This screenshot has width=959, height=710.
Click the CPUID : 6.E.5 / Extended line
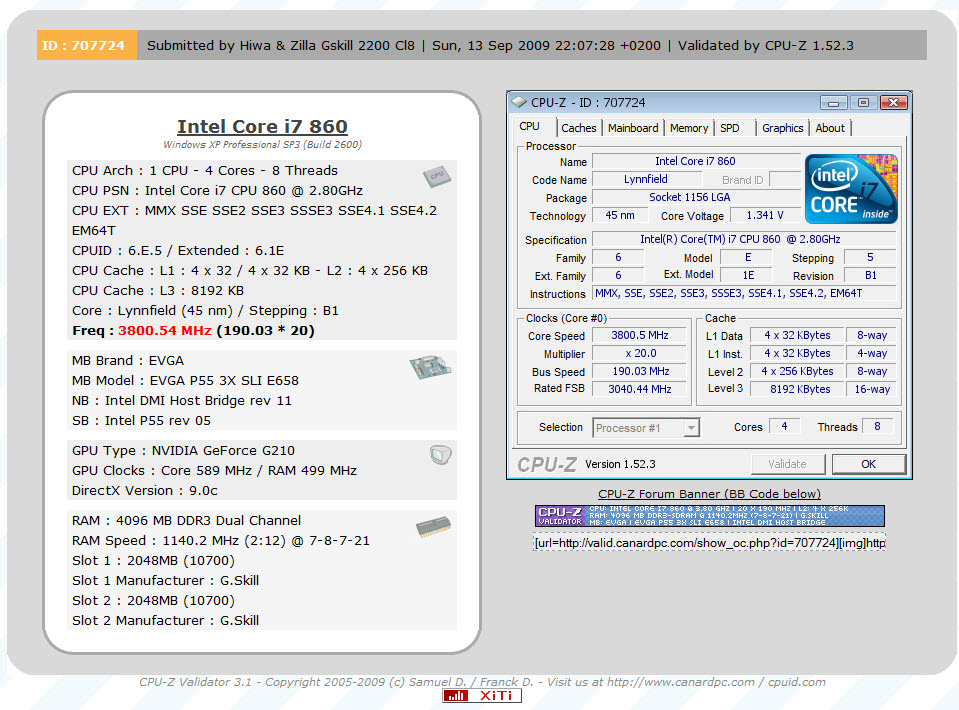coord(178,251)
